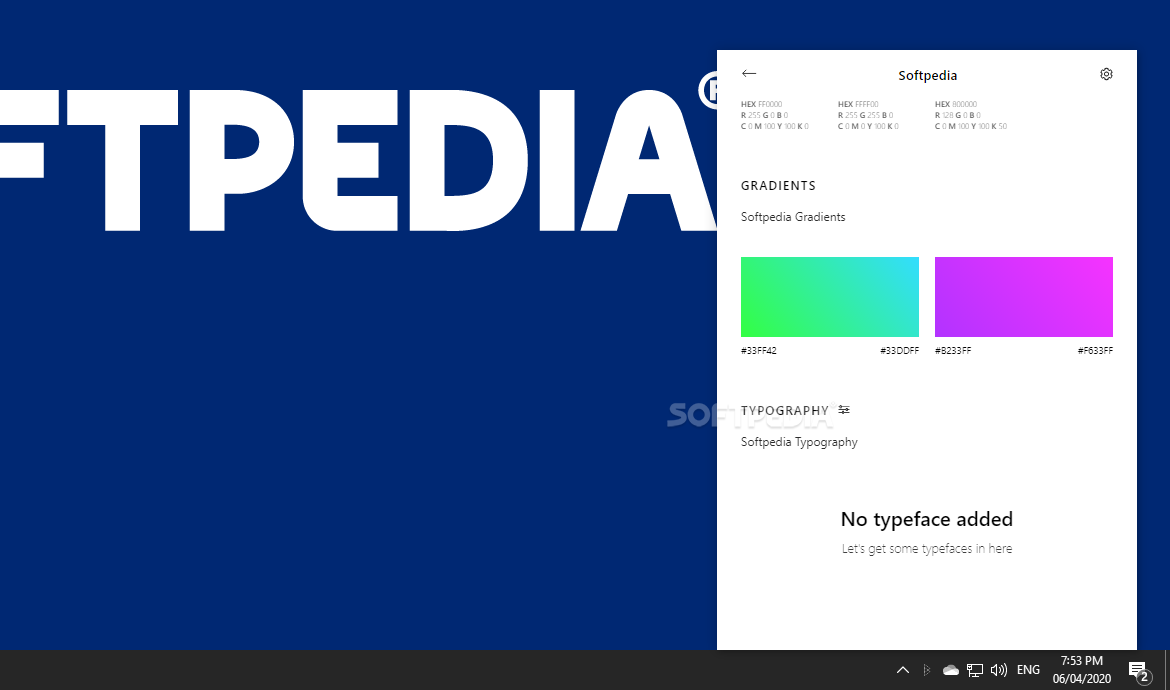Viewport: 1170px width, 690px height.
Task: Click the Softpedia Gradients label
Action: pos(793,217)
